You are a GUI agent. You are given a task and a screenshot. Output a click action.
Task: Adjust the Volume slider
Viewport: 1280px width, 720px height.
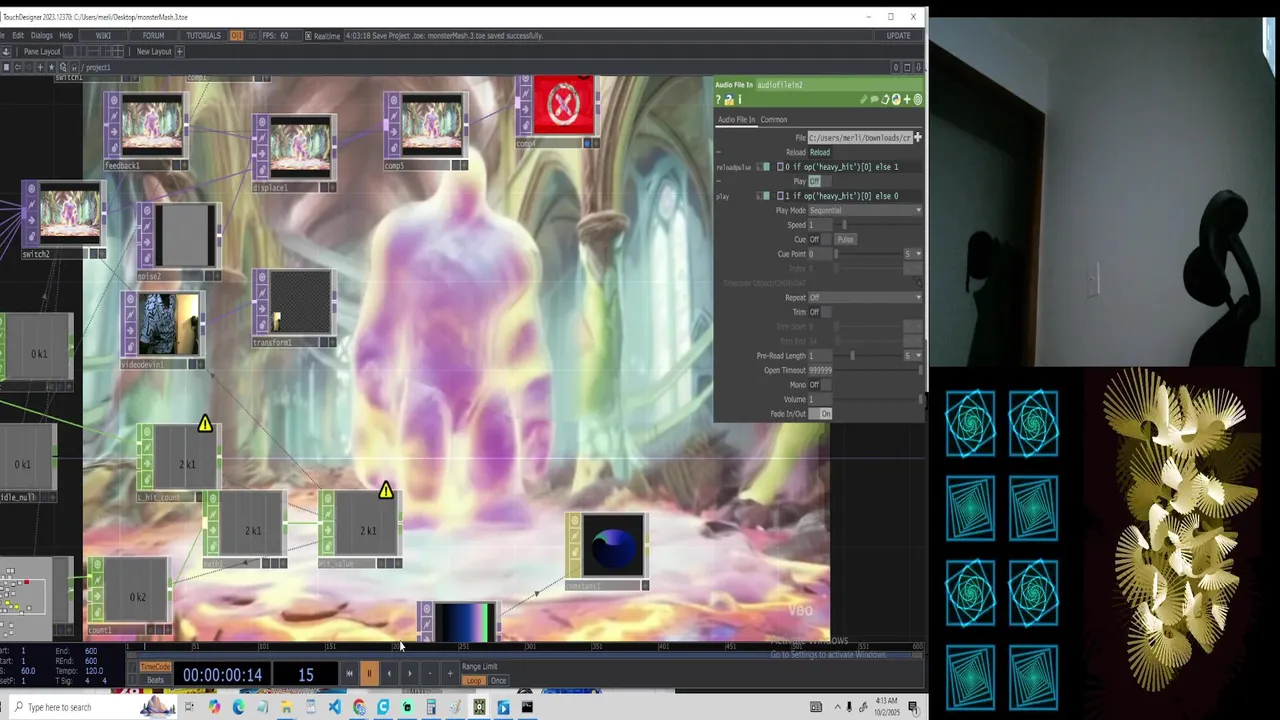pyautogui.click(x=878, y=399)
